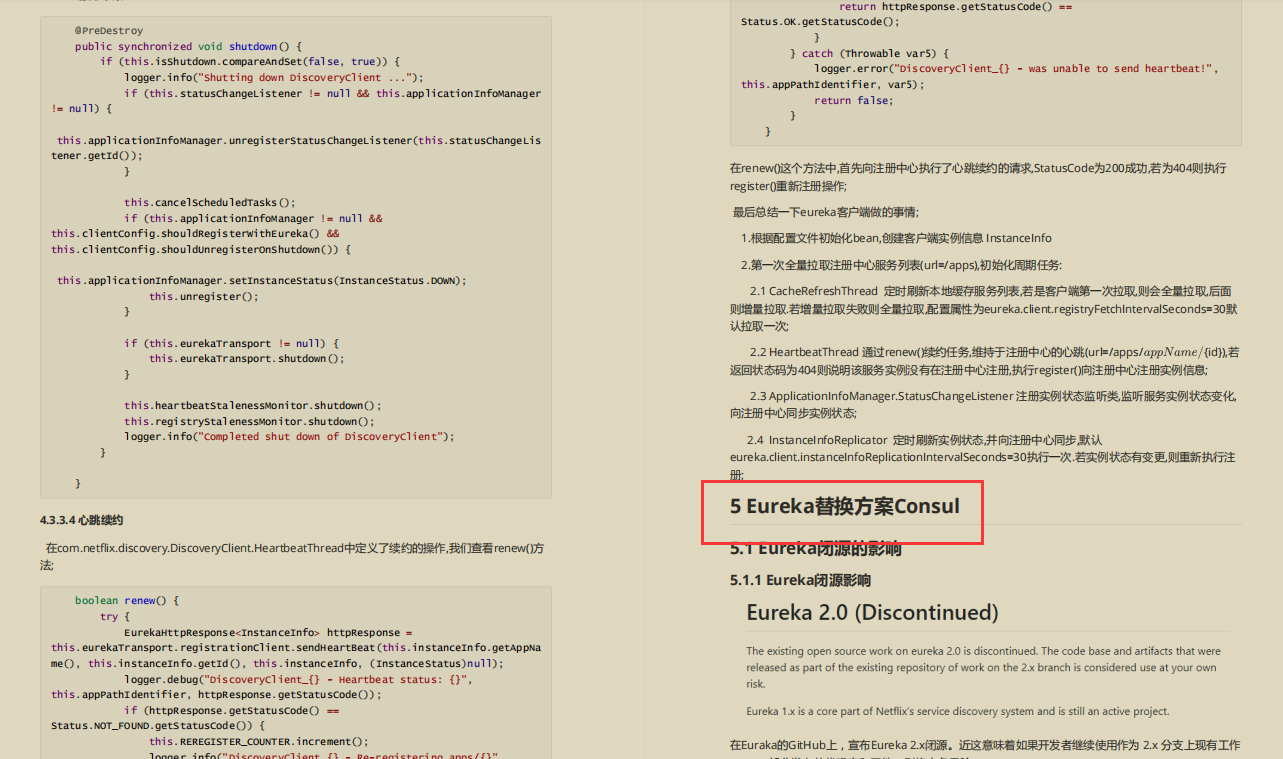The height and width of the screenshot is (759, 1283).
Task: Click the 'Eureka 1.x is a core part' sentence
Action: point(957,711)
